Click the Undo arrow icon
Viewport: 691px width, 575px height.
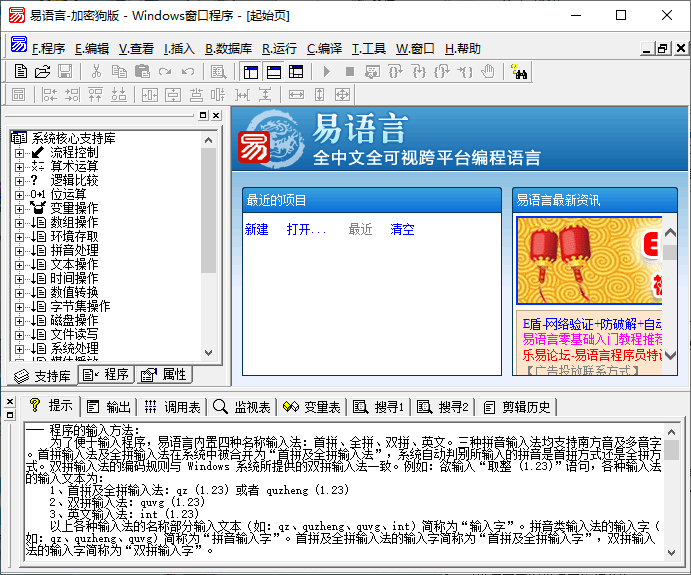(188, 71)
